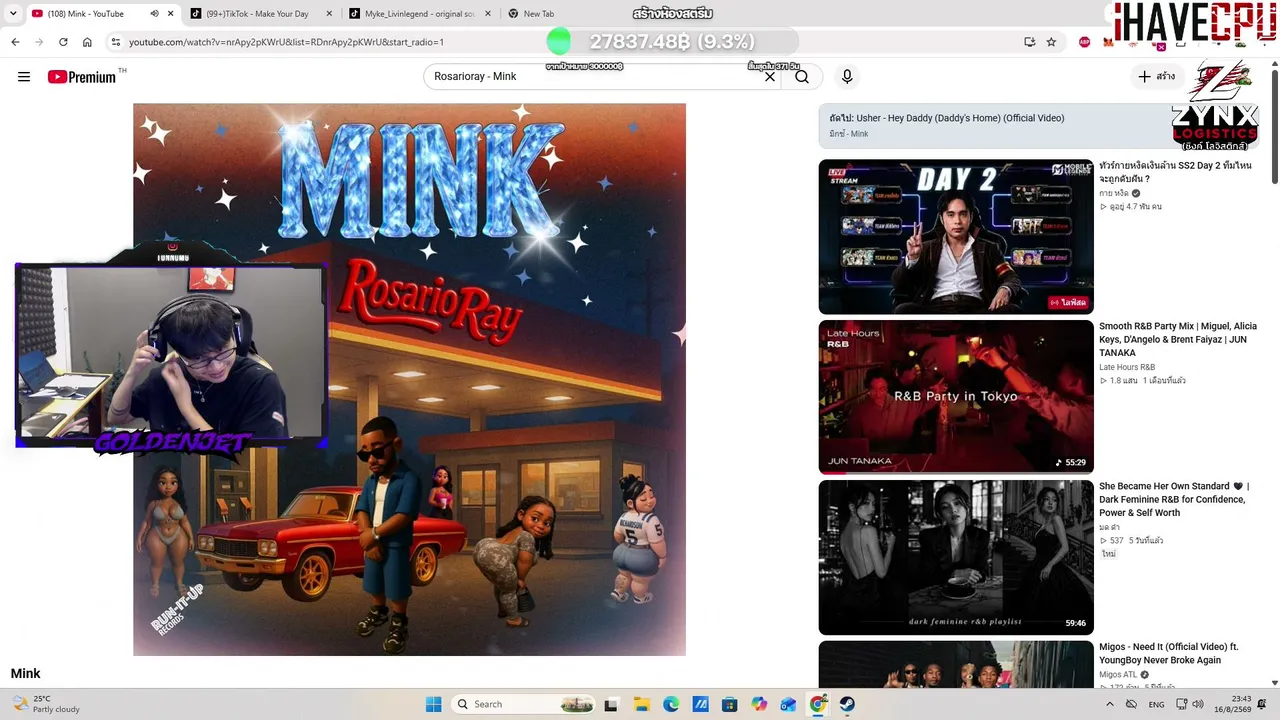Open Steam from the taskbar
1280x720 pixels.
[847, 704]
